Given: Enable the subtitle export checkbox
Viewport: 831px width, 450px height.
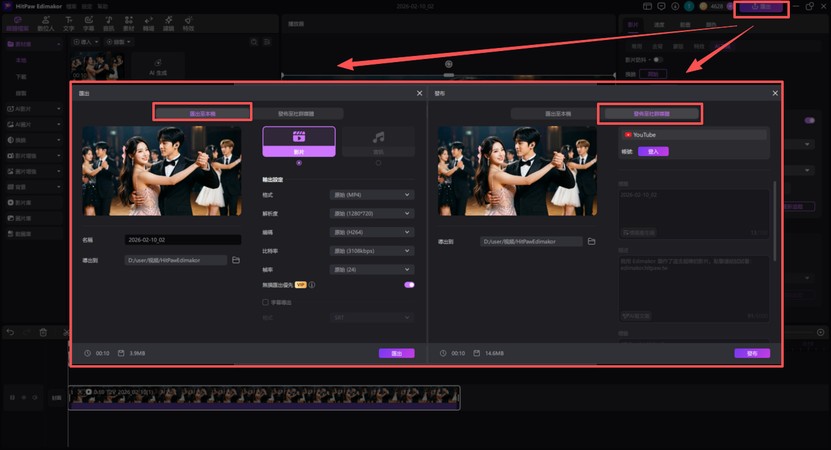Looking at the screenshot, I should coord(264,301).
